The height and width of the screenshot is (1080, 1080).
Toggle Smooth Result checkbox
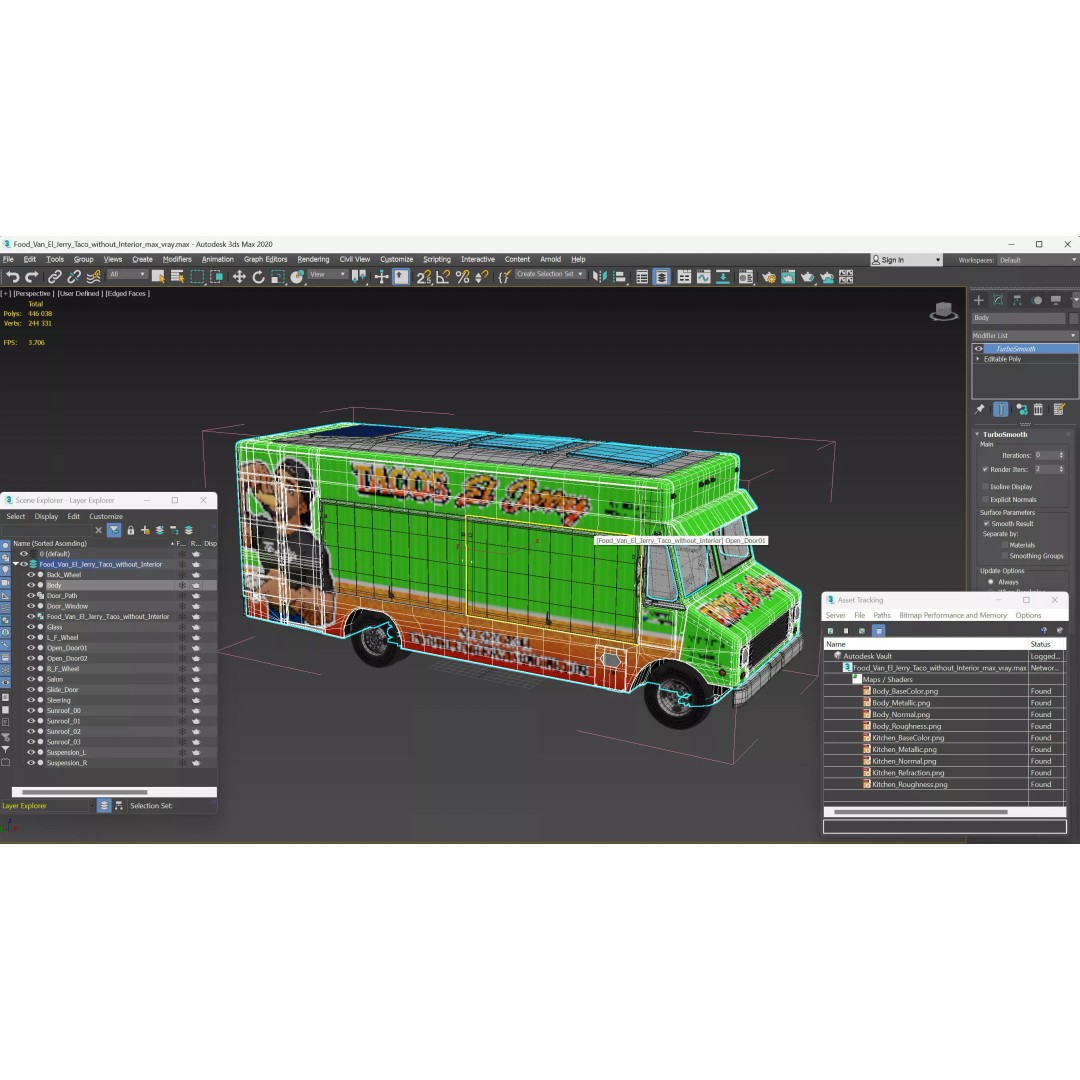pyautogui.click(x=986, y=523)
